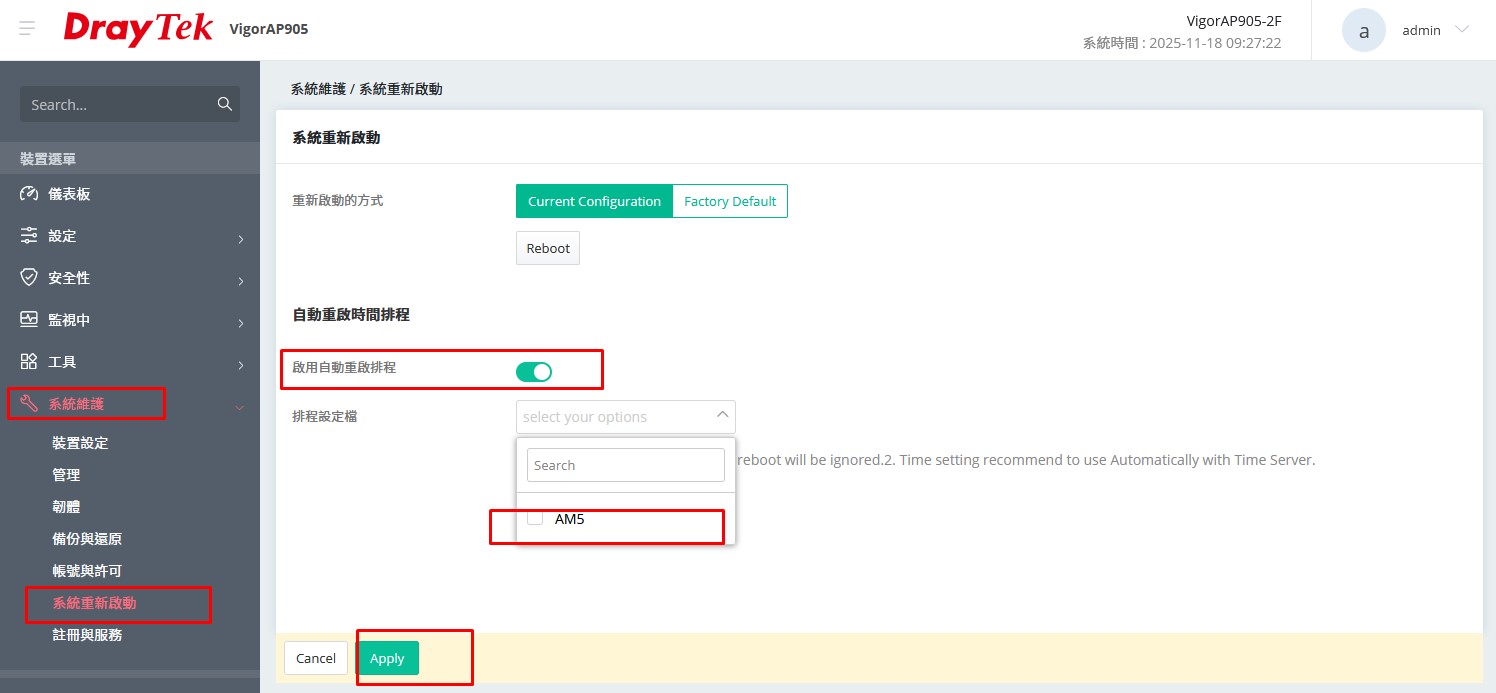
Task: Toggle the 啟用自動重啟排程 switch off
Action: 534,372
